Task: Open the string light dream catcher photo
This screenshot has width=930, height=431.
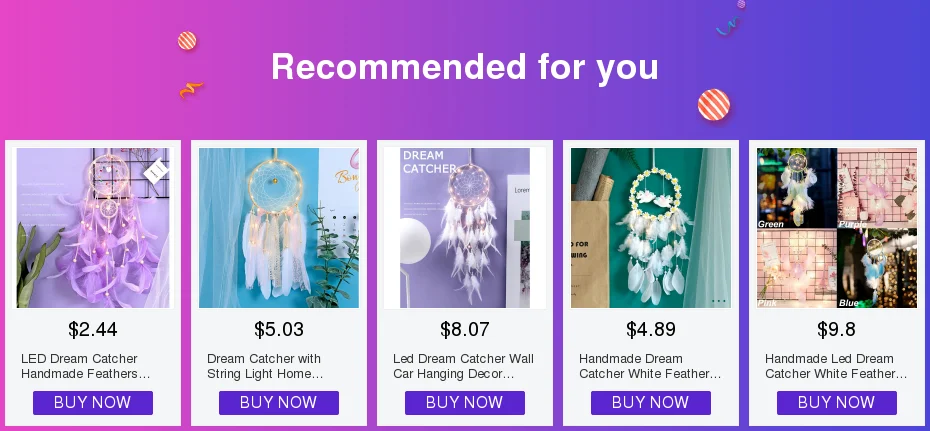Action: click(279, 228)
